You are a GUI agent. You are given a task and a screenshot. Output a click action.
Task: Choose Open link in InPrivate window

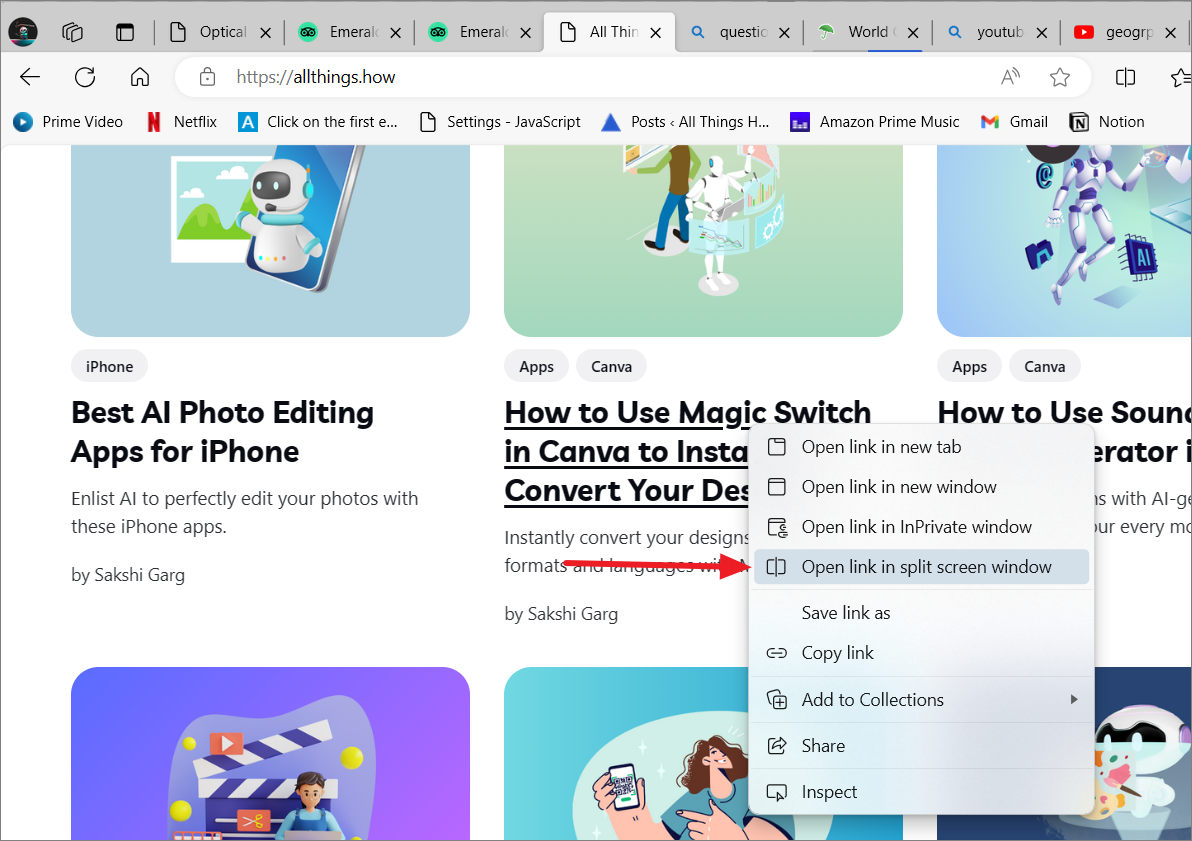click(x=921, y=527)
